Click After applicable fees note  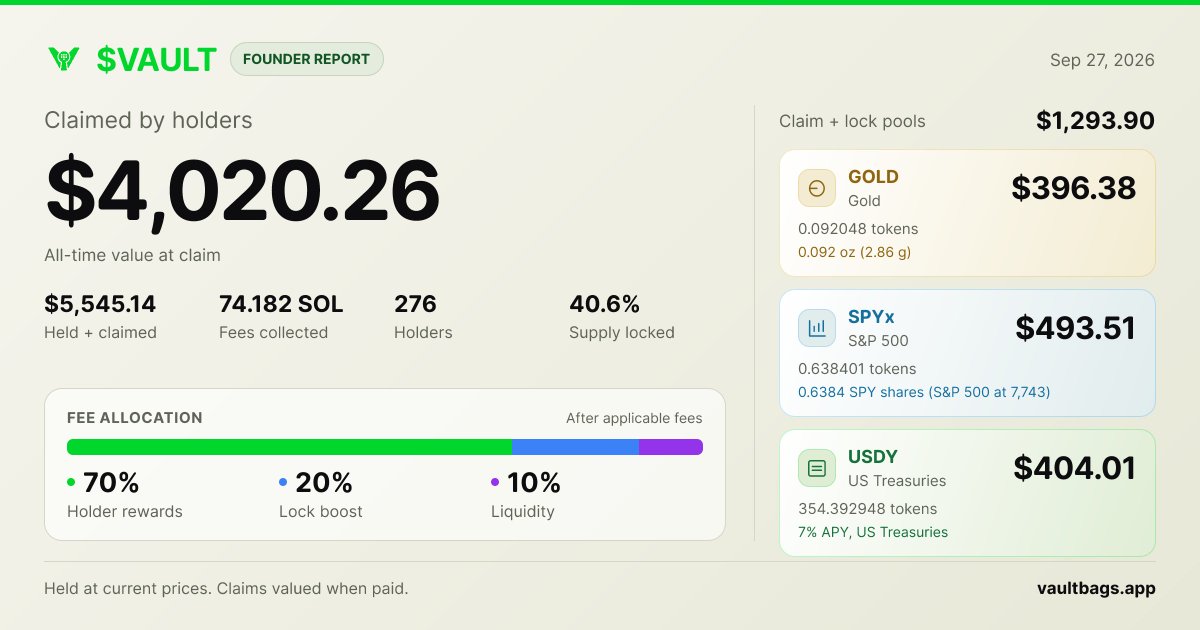(x=634, y=418)
